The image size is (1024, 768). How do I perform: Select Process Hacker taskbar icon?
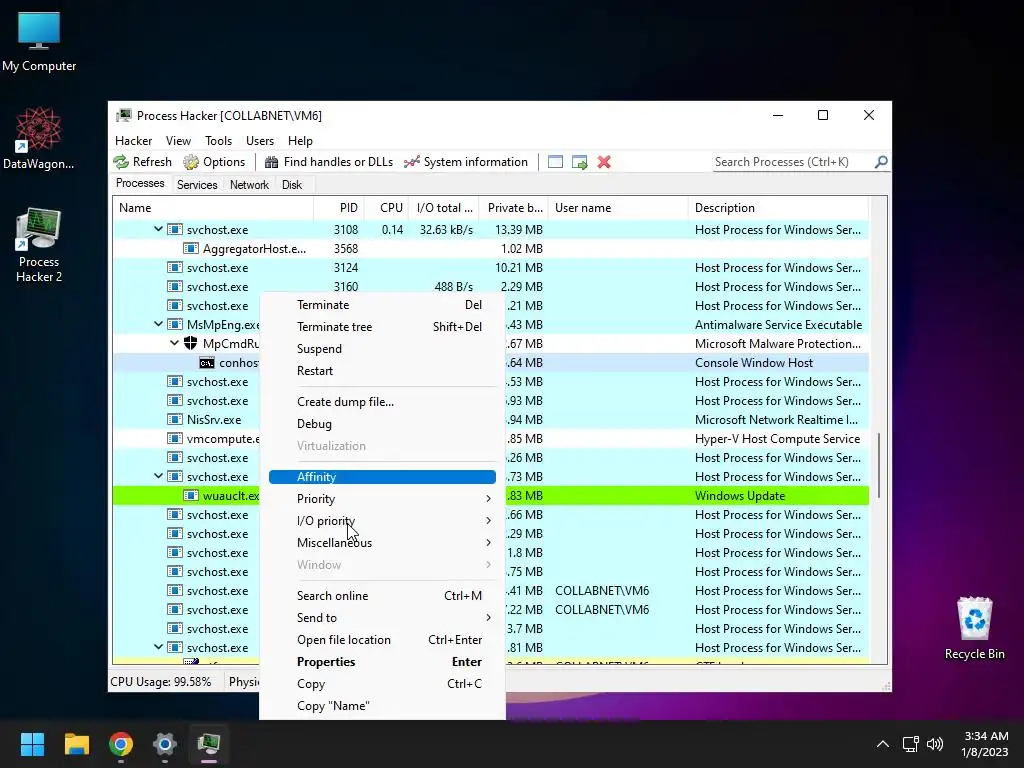coord(209,744)
